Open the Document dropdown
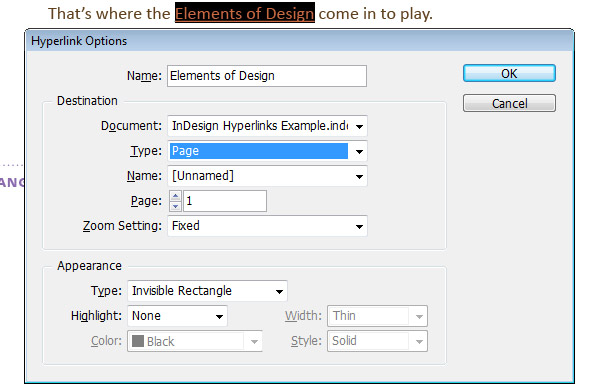The height and width of the screenshot is (386, 599). point(267,126)
